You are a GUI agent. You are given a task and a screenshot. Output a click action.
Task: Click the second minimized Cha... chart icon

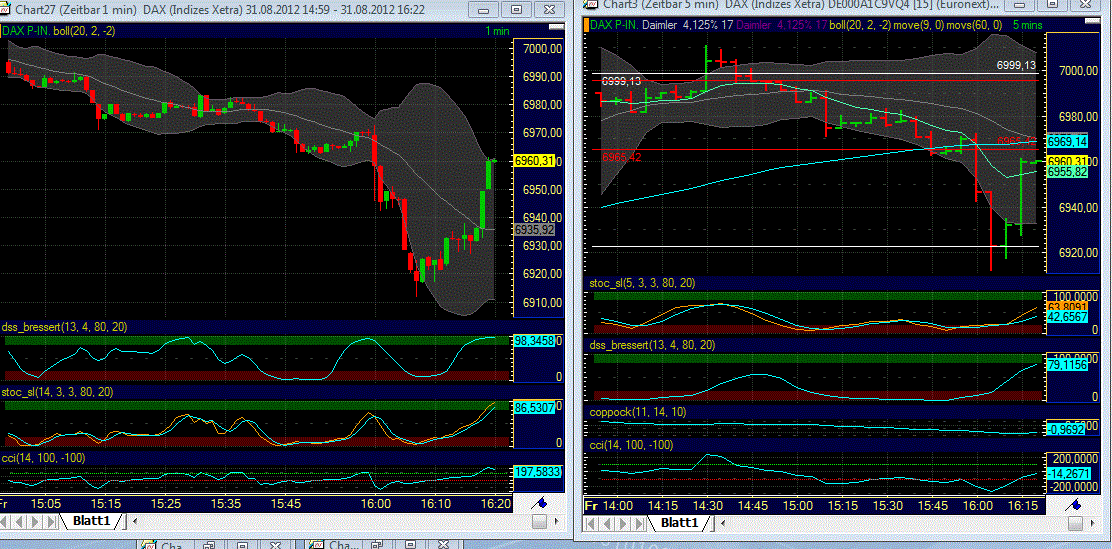(x=317, y=545)
